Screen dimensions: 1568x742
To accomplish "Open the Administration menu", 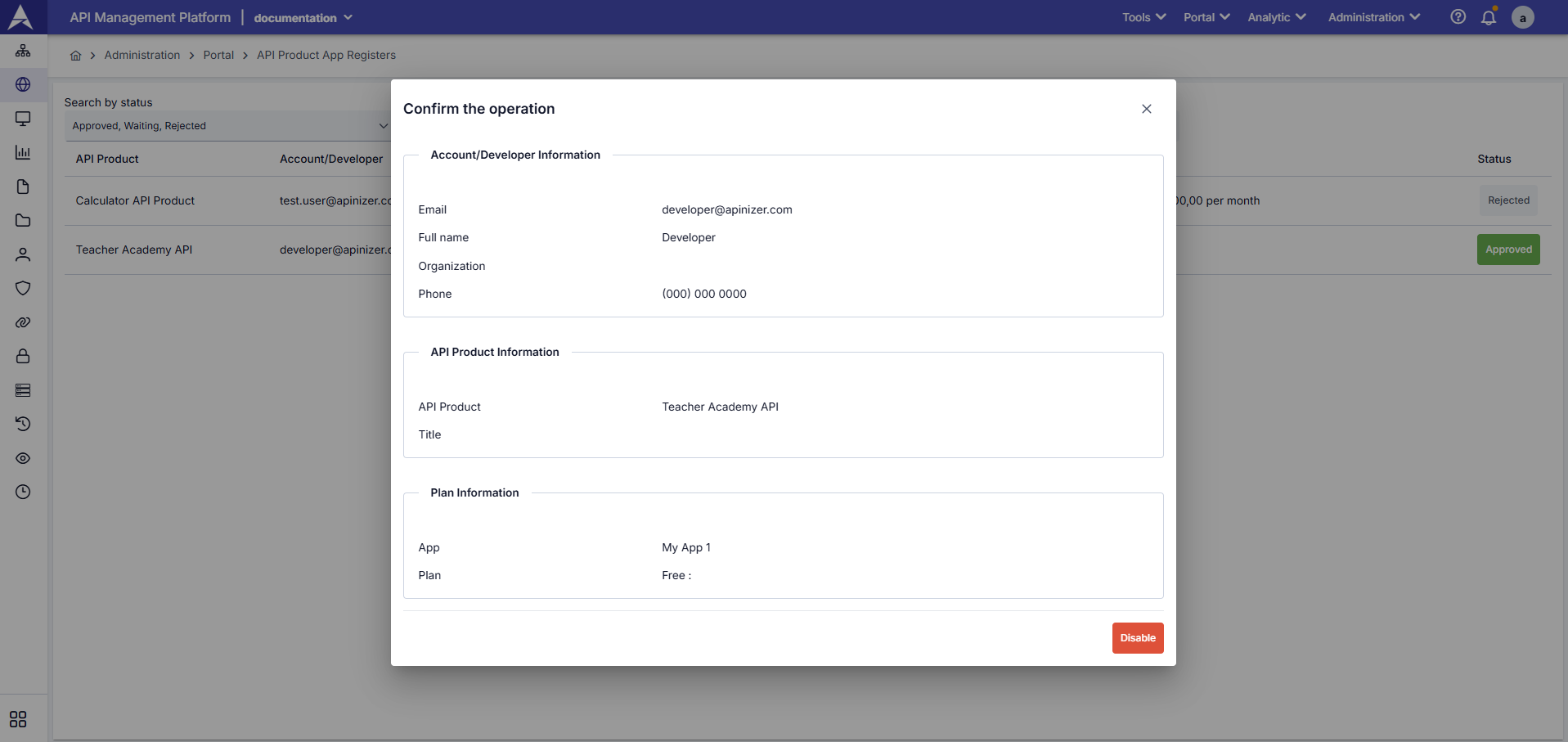I will click(1373, 16).
